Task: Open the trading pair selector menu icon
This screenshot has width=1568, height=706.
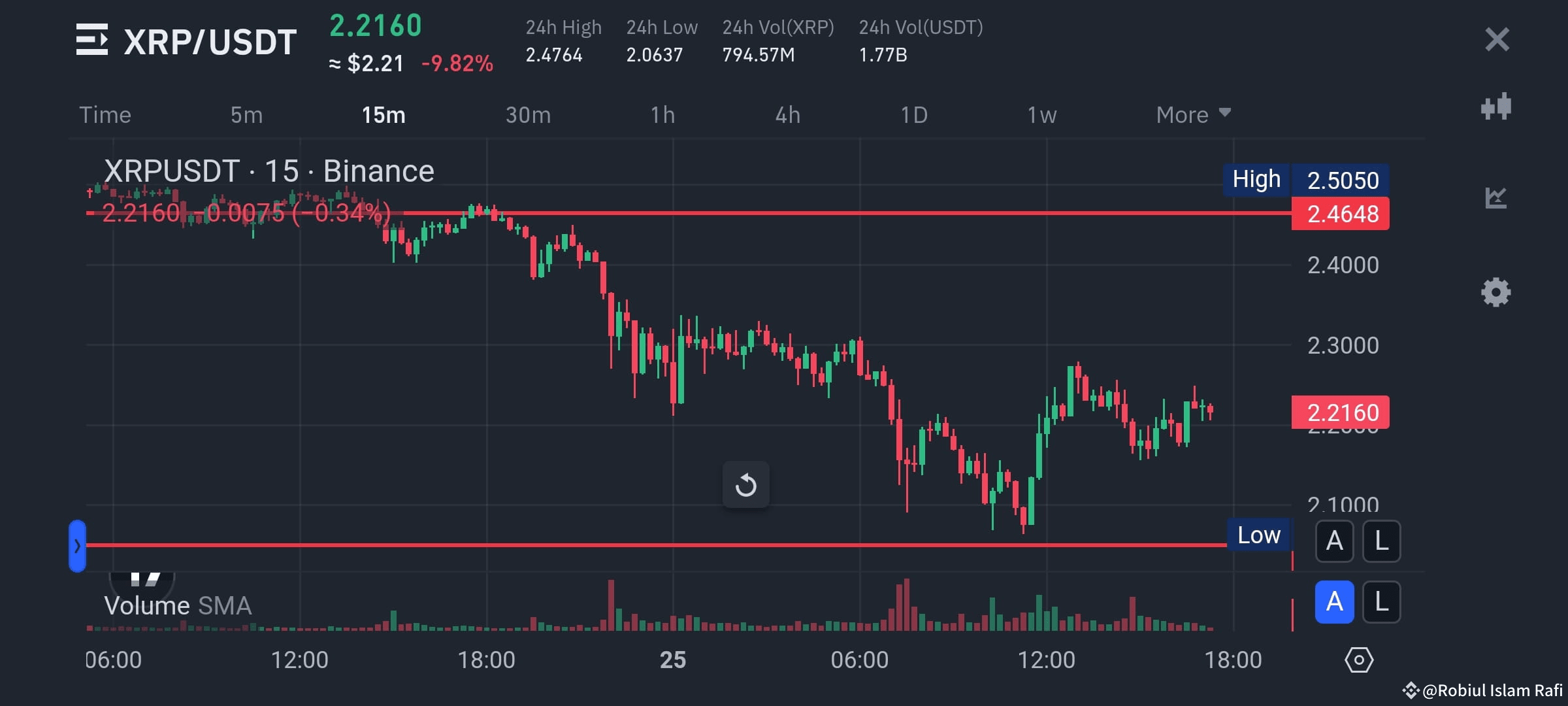Action: [x=93, y=41]
